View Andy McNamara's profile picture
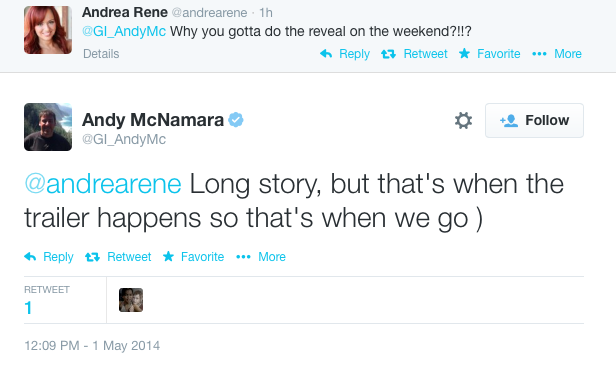This screenshot has width=616, height=376. click(48, 127)
